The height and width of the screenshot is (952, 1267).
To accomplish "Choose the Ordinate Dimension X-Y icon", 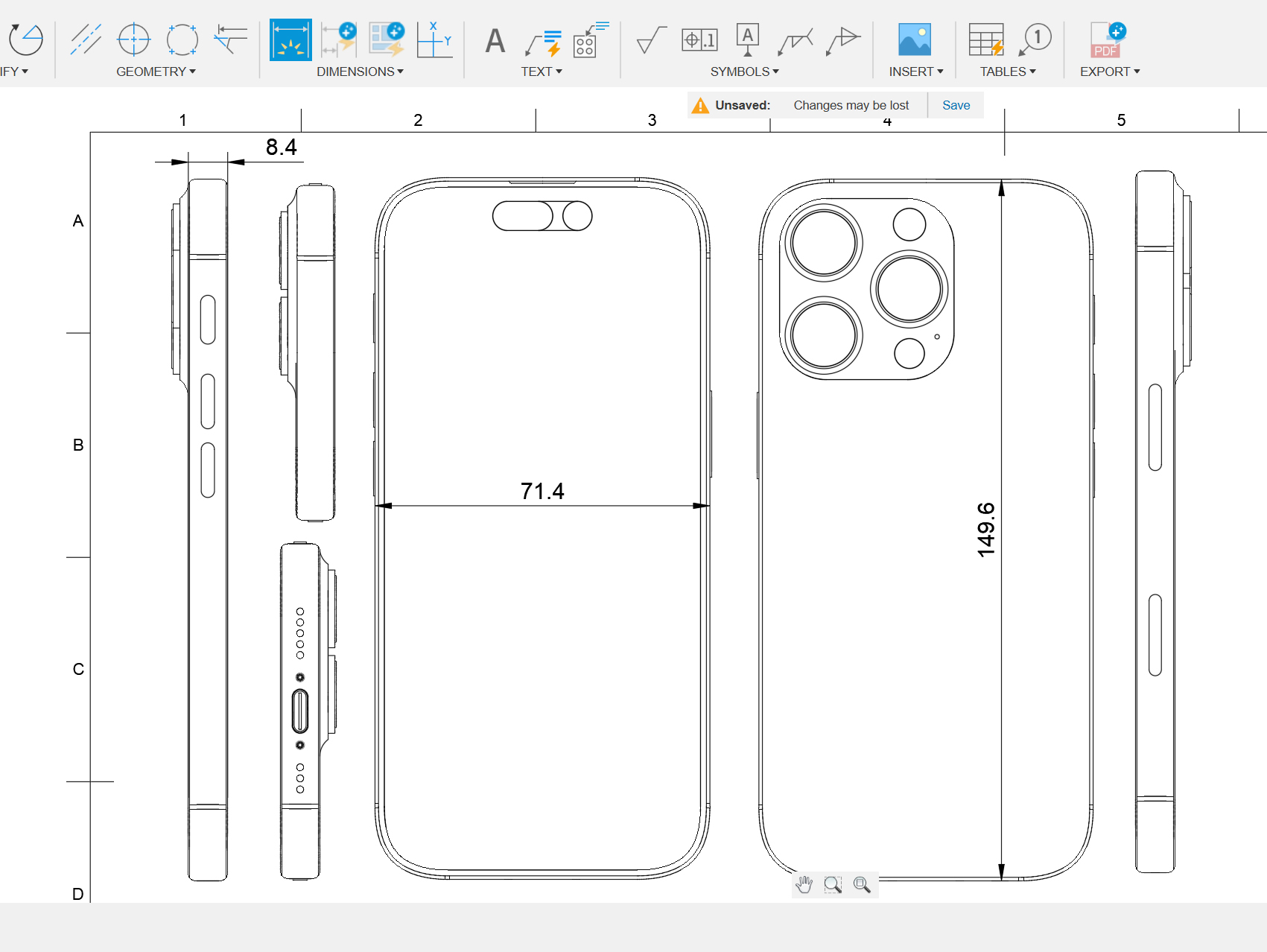I will pos(434,39).
